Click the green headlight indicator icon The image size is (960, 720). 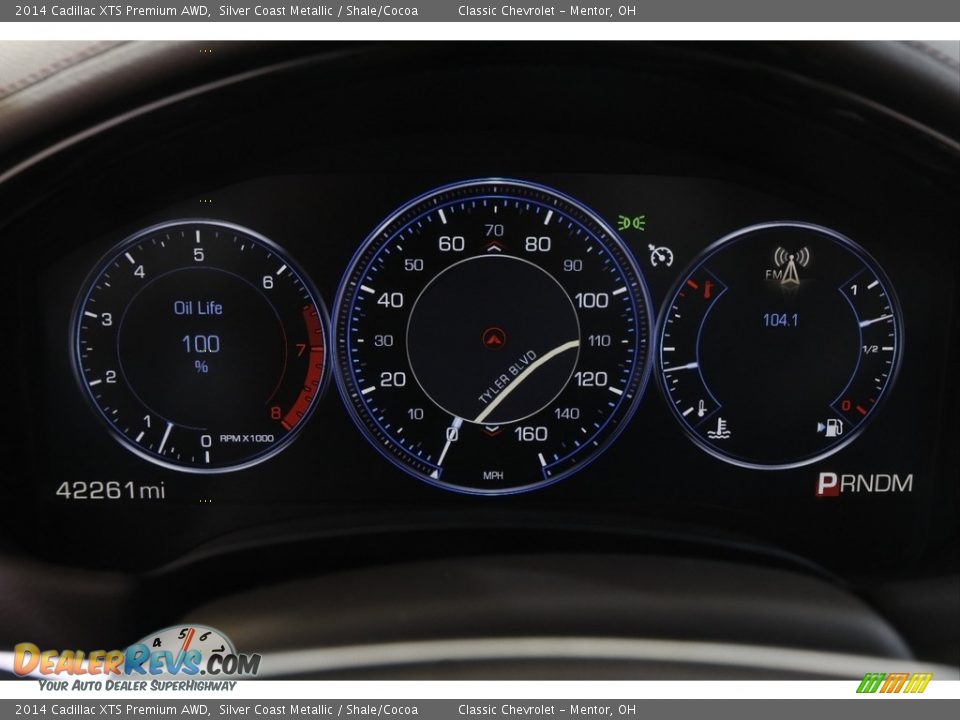point(631,223)
